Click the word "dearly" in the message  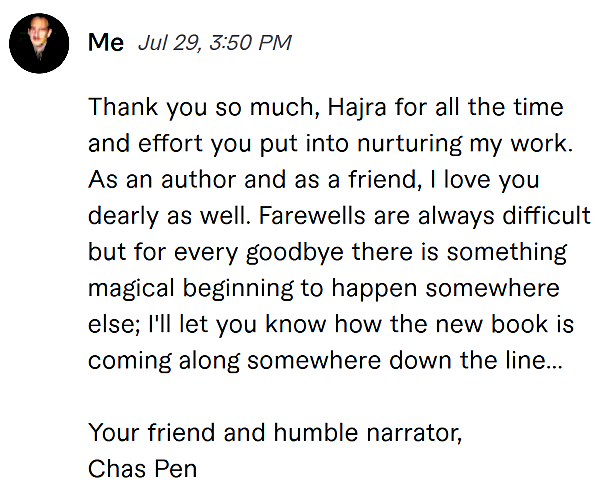[123, 217]
